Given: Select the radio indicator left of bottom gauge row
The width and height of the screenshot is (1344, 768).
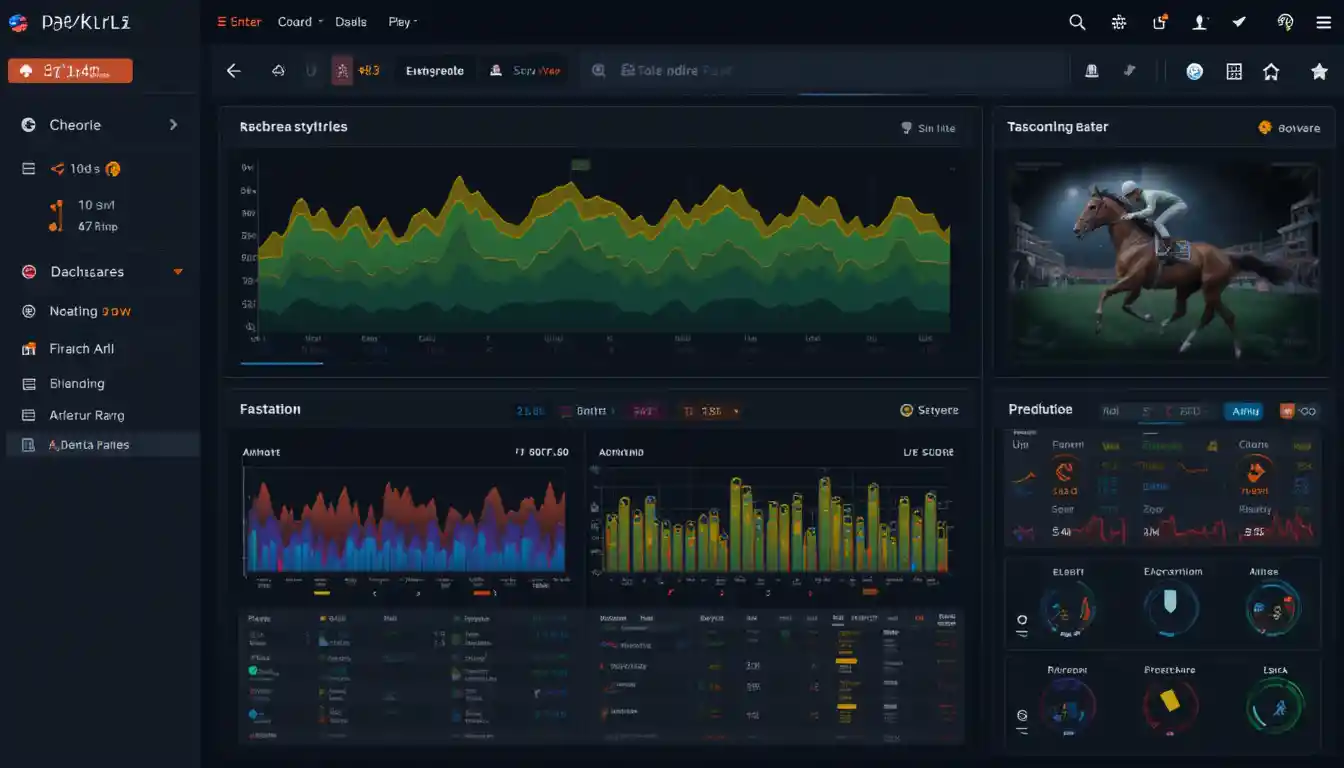Looking at the screenshot, I should click(x=1021, y=716).
